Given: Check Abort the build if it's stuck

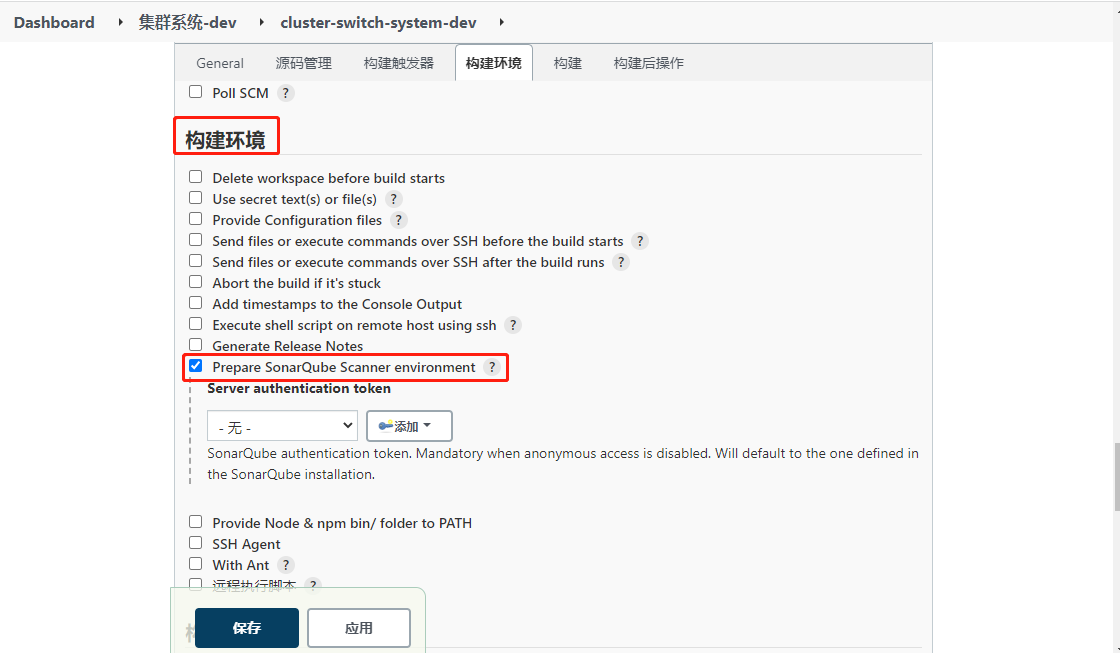Looking at the screenshot, I should click(195, 282).
